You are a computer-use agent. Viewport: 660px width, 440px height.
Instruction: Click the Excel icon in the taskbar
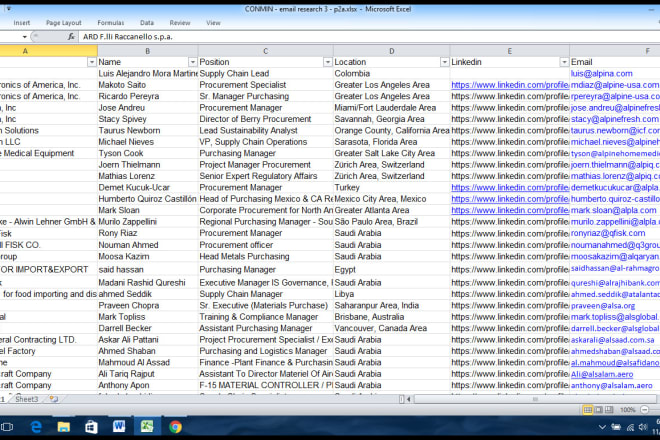coord(147,427)
